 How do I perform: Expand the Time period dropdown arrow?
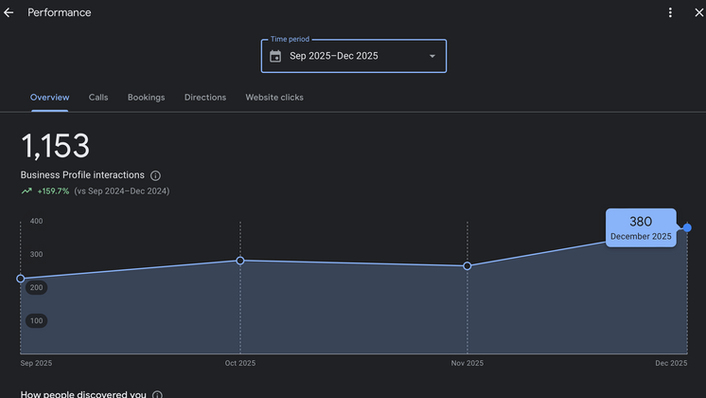coord(432,56)
